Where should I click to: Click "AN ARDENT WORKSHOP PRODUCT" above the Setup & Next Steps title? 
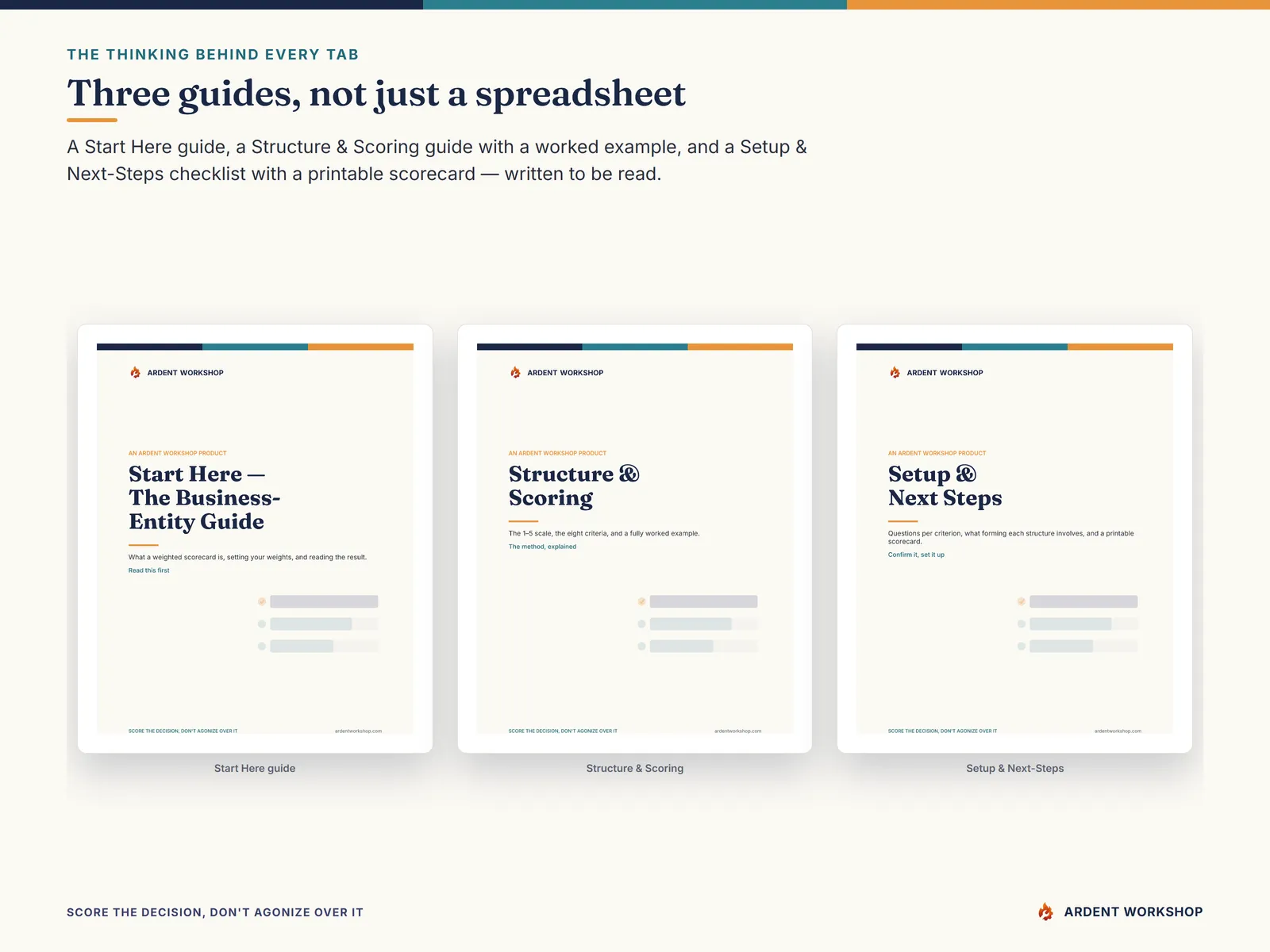click(x=937, y=453)
